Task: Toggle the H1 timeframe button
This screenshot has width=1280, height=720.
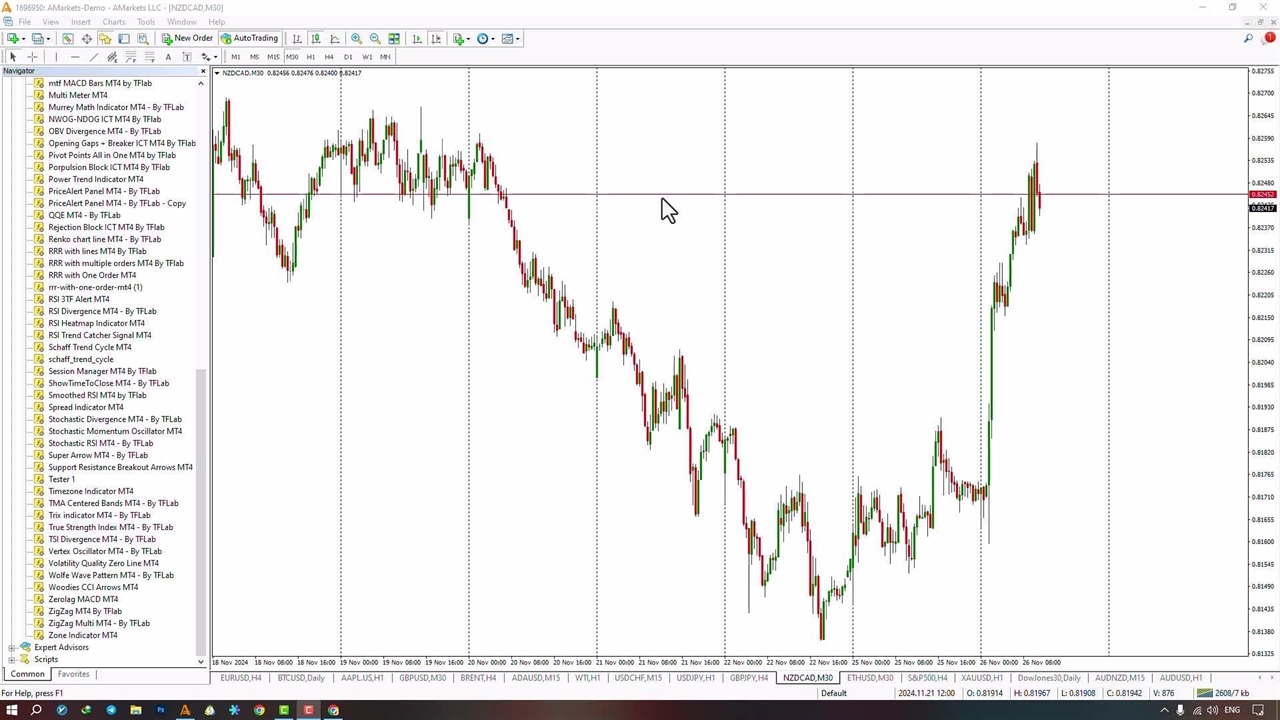Action: tap(310, 57)
